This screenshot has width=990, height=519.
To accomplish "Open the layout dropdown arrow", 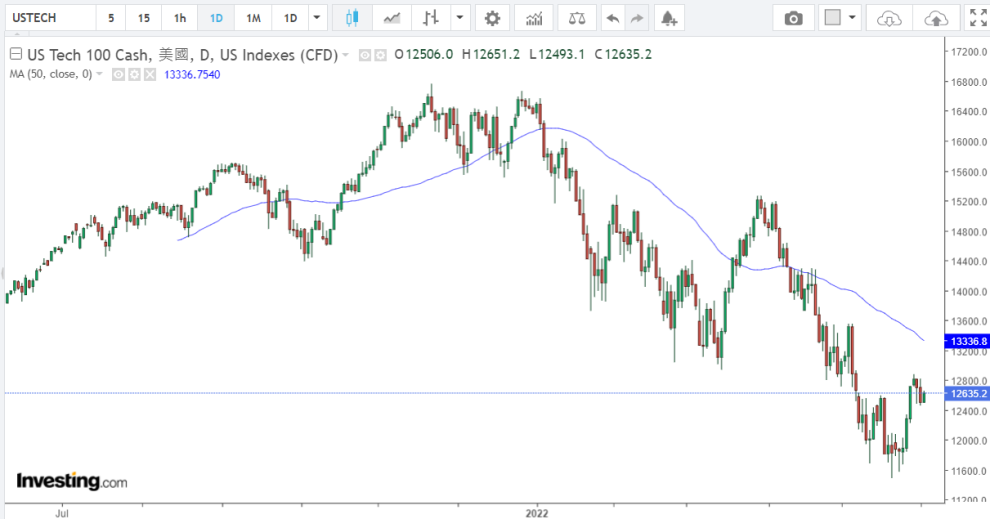I will point(852,18).
